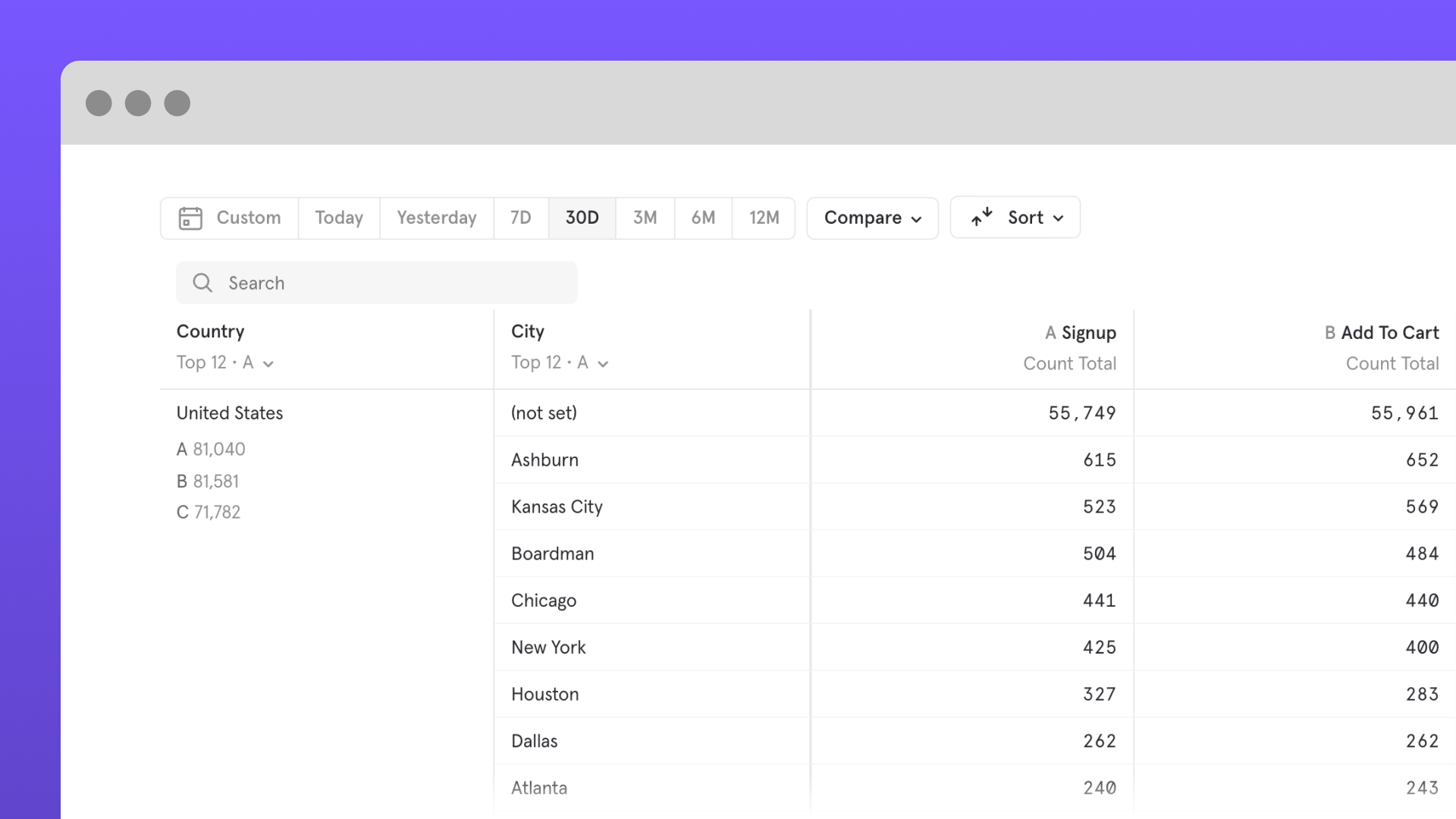Image resolution: width=1456 pixels, height=819 pixels.
Task: Switch to the Yesterday date range tab
Action: [436, 218]
